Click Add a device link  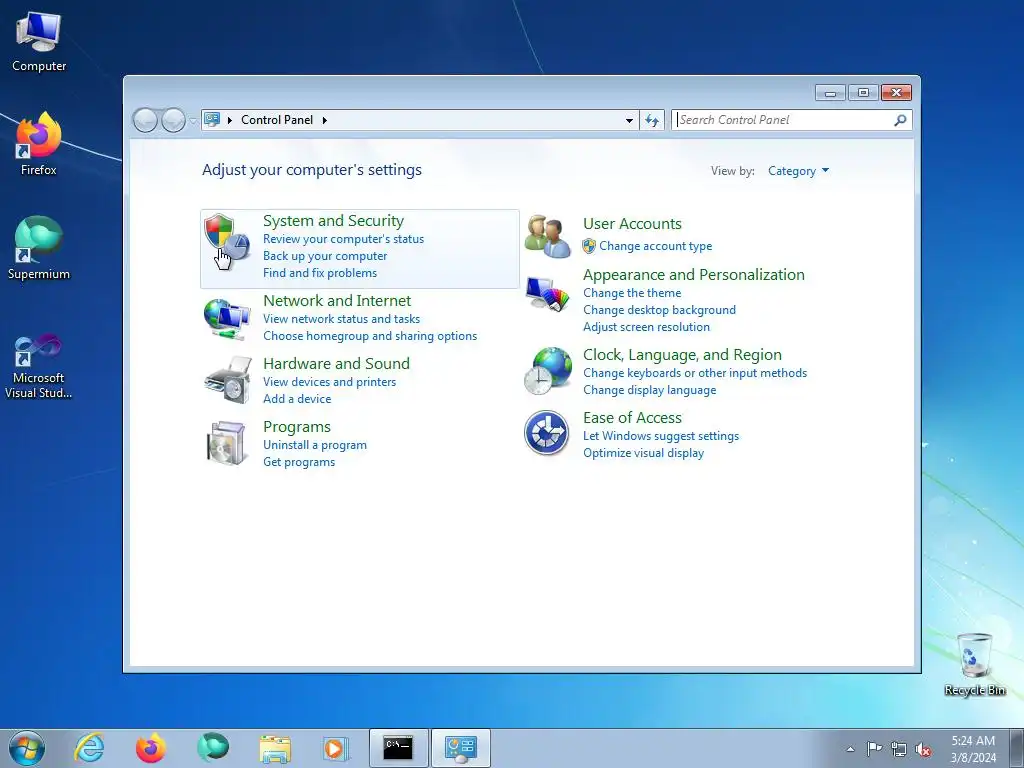[x=296, y=398]
